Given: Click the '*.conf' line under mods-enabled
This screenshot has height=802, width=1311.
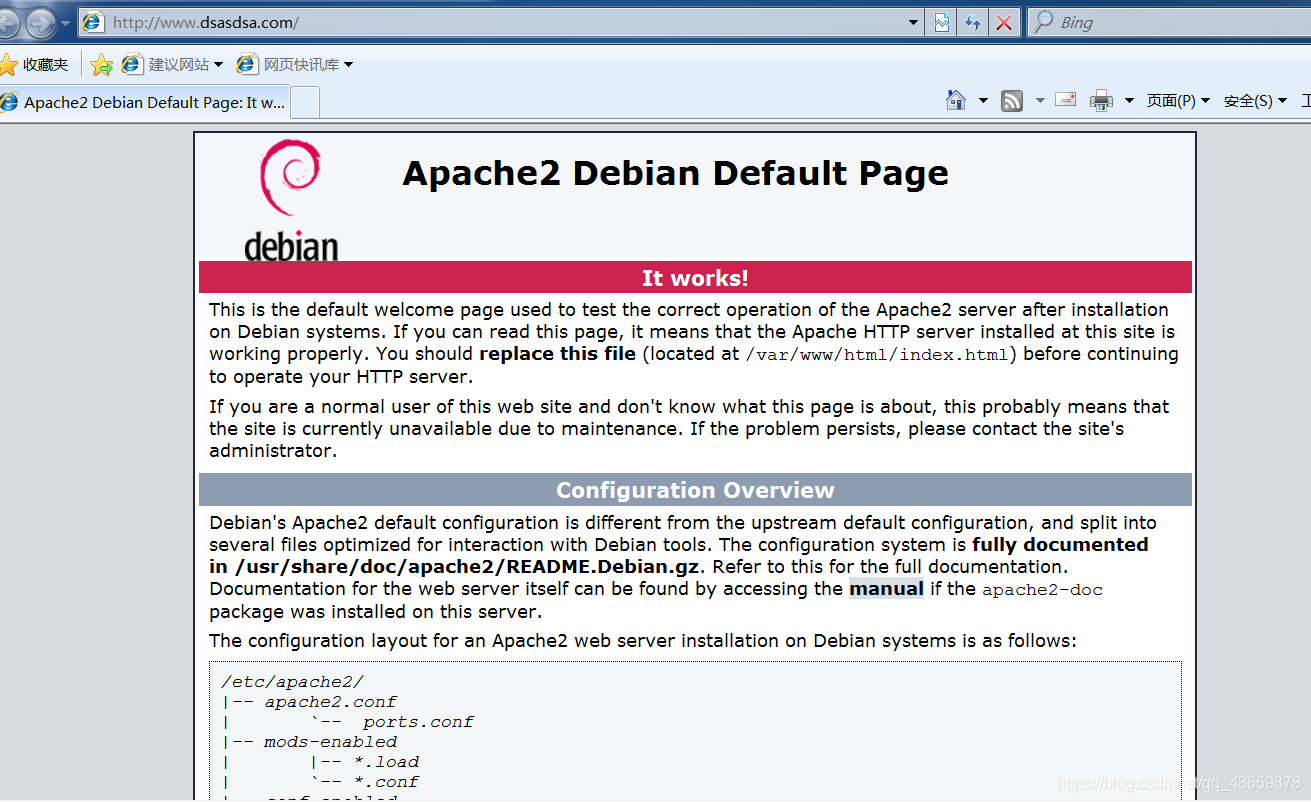Looking at the screenshot, I should pyautogui.click(x=386, y=782).
